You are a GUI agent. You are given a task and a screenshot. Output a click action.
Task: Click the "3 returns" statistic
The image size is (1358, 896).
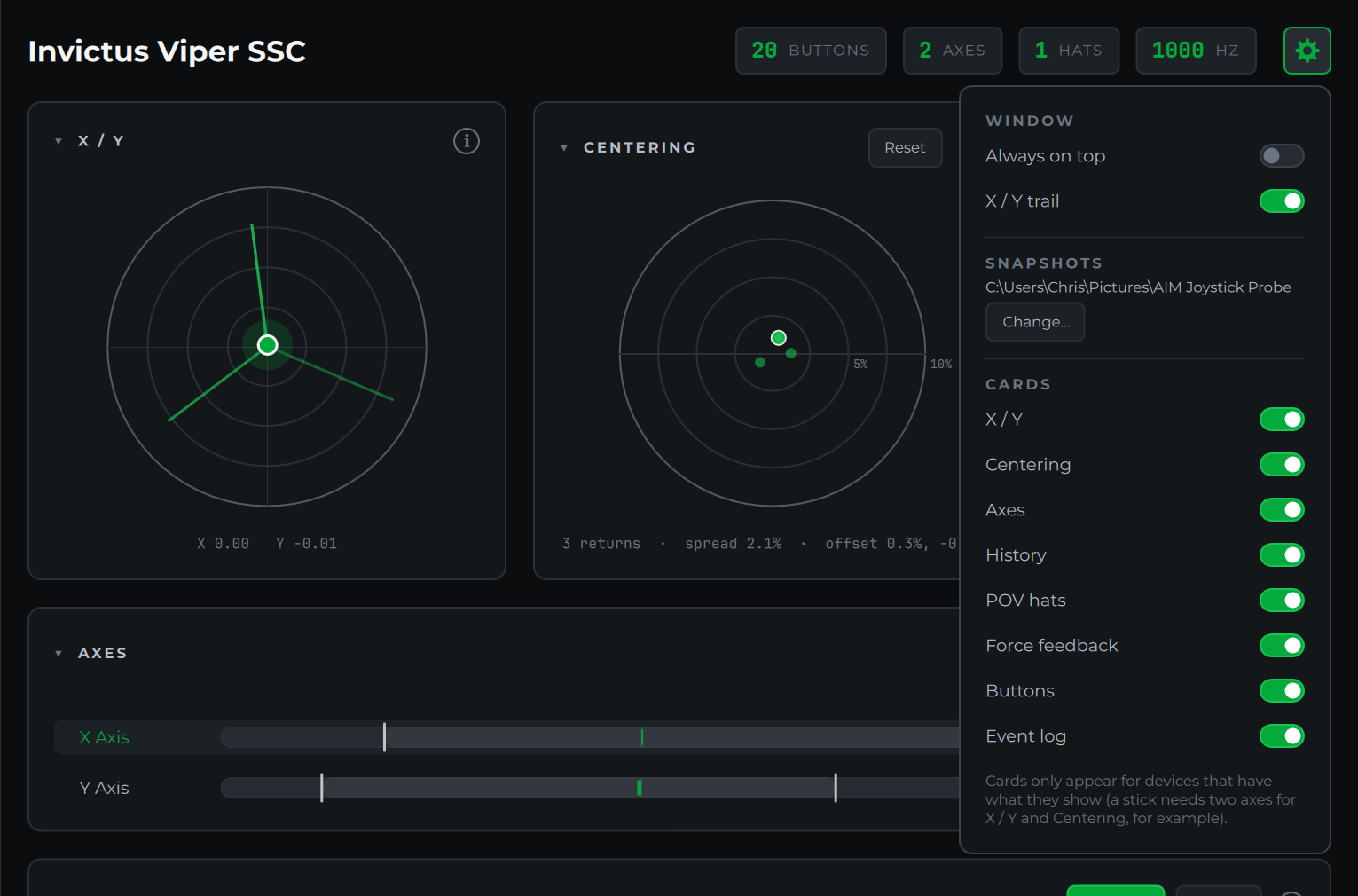pyautogui.click(x=601, y=544)
